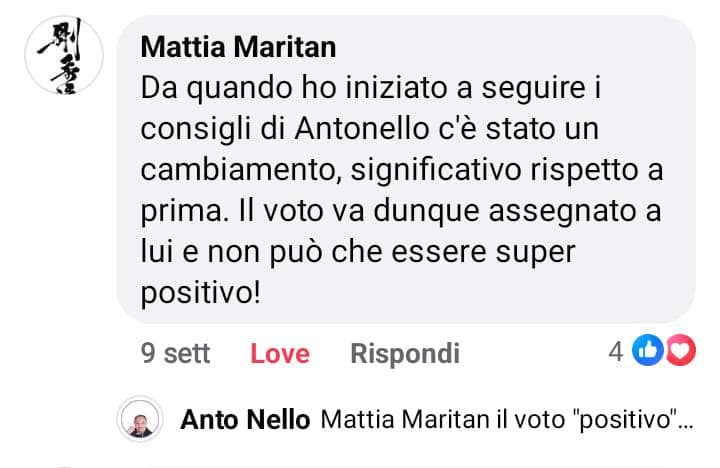View the reactions count of 4
720x468 pixels.
pyautogui.click(x=616, y=351)
